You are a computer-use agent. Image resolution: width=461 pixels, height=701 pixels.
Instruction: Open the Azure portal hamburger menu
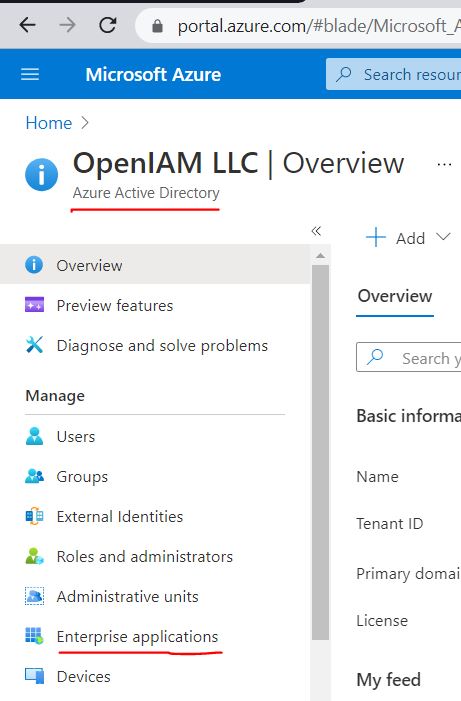30,74
